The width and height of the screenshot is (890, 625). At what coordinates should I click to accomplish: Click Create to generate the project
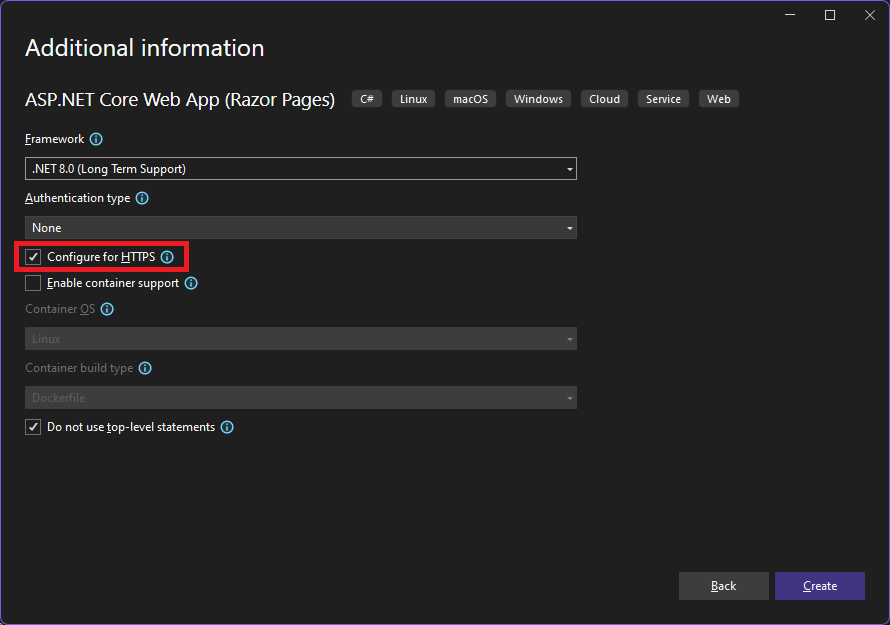[x=819, y=586]
